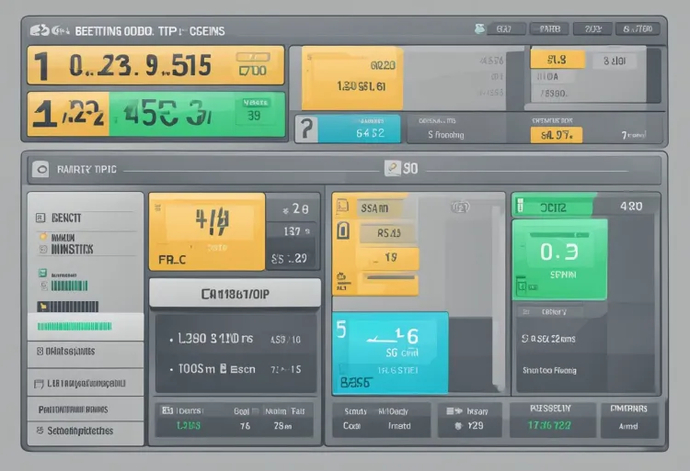690x471 pixels.
Task: Open the CA11867/OIP dropdown bar
Action: click(234, 292)
